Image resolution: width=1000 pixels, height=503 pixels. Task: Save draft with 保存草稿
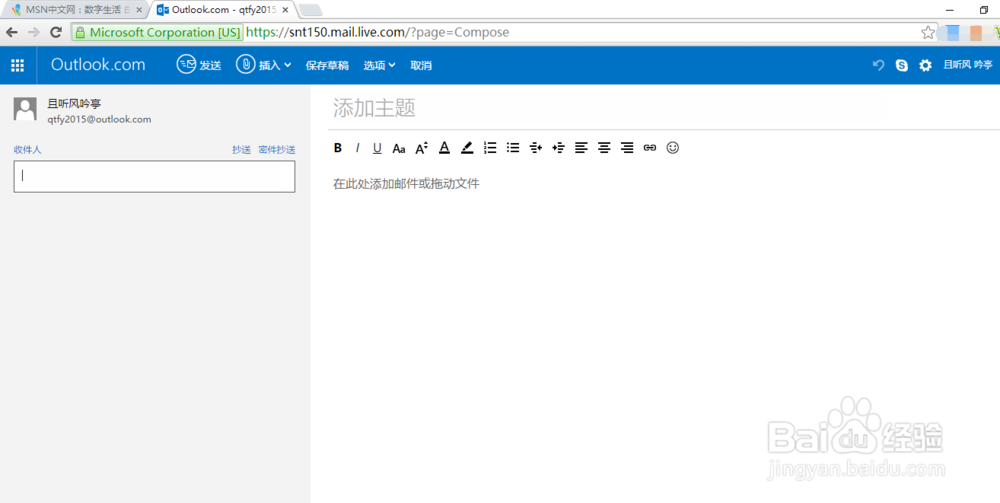click(327, 65)
